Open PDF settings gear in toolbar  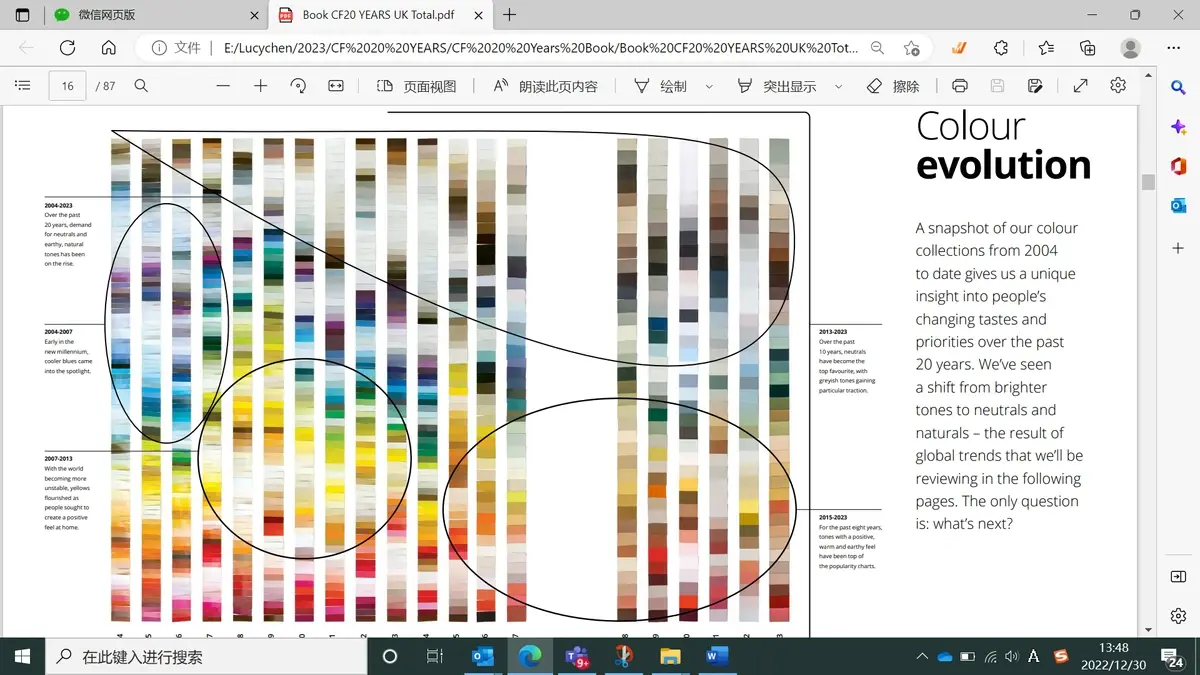[1118, 86]
